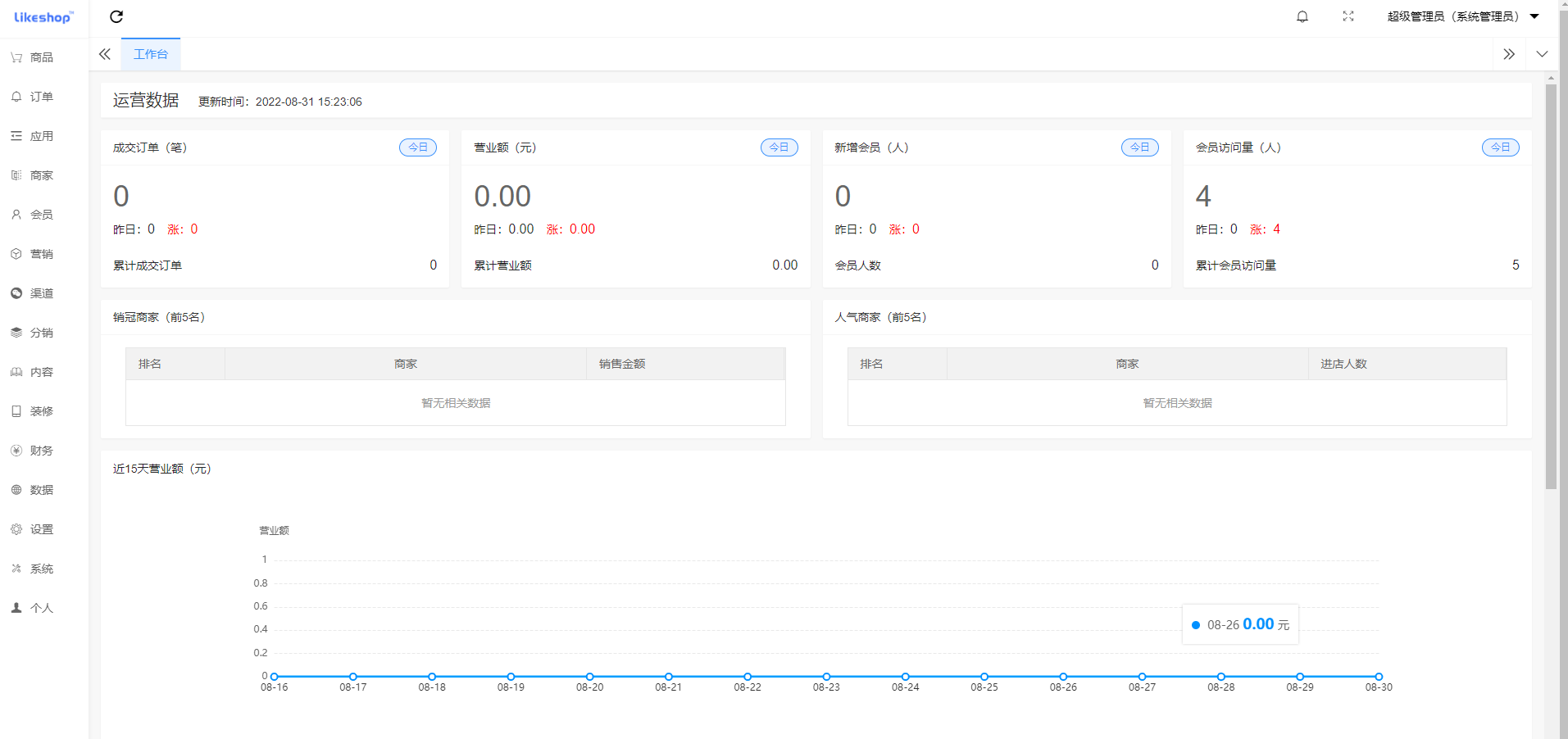Click 今日 badge on 新增会员 card
Viewport: 1568px width, 739px height.
click(1140, 147)
